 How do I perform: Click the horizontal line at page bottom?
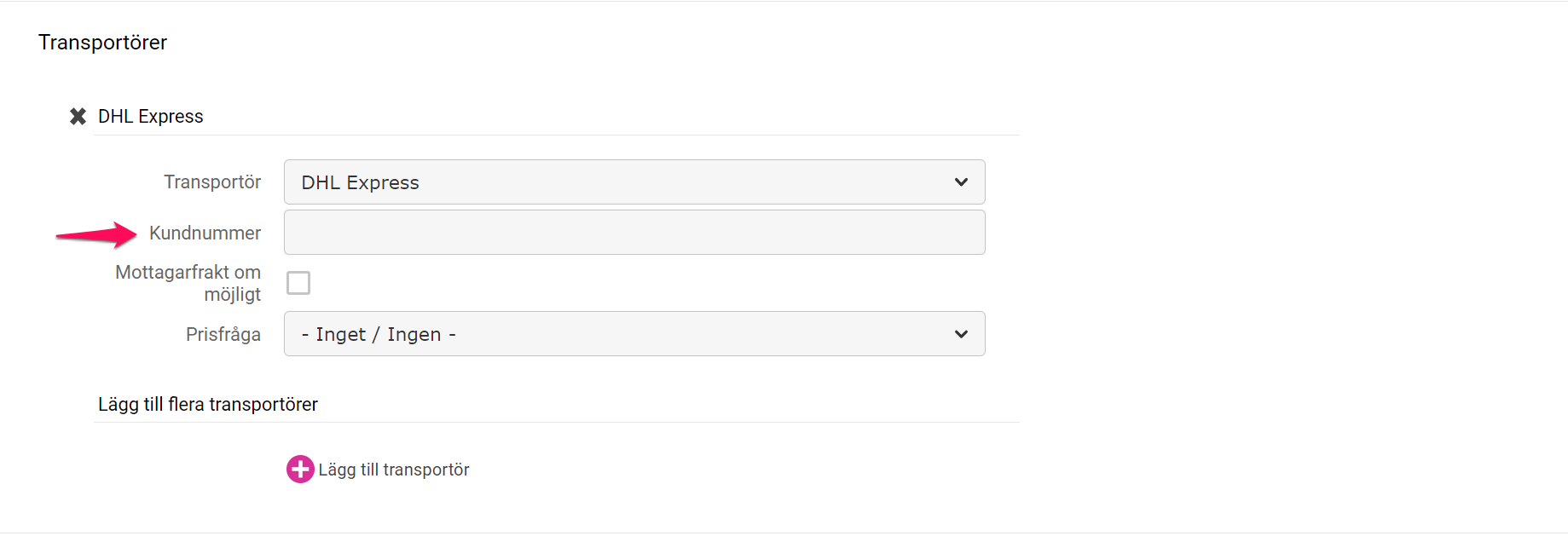tap(784, 533)
